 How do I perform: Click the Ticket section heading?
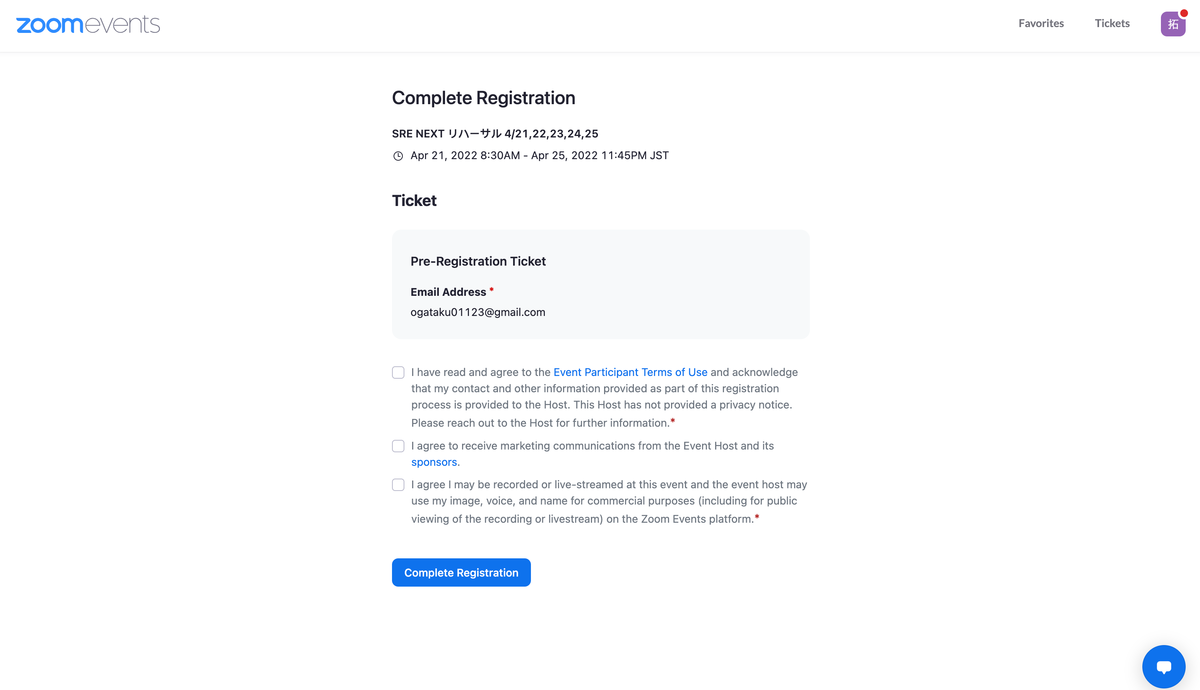(x=414, y=200)
